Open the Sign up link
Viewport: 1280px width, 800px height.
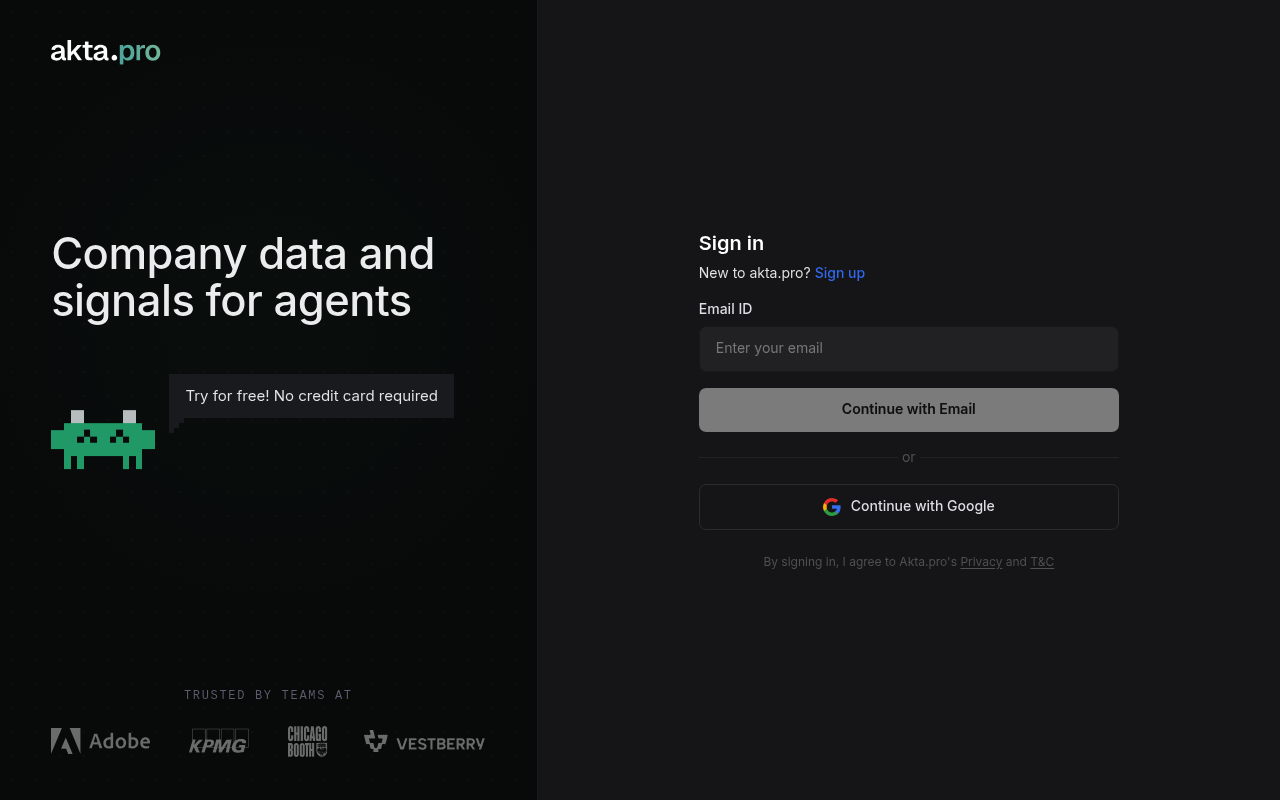[x=840, y=273]
